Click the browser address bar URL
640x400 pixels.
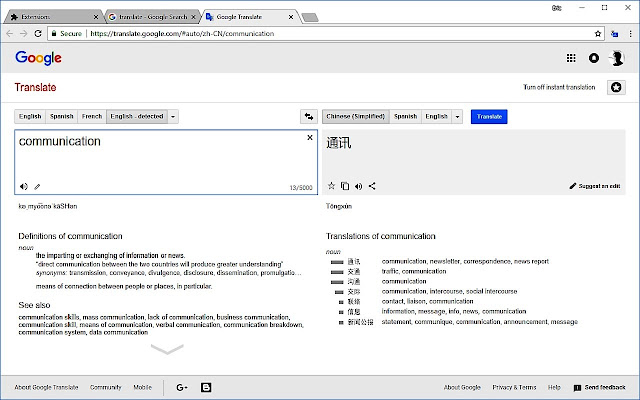pos(182,33)
